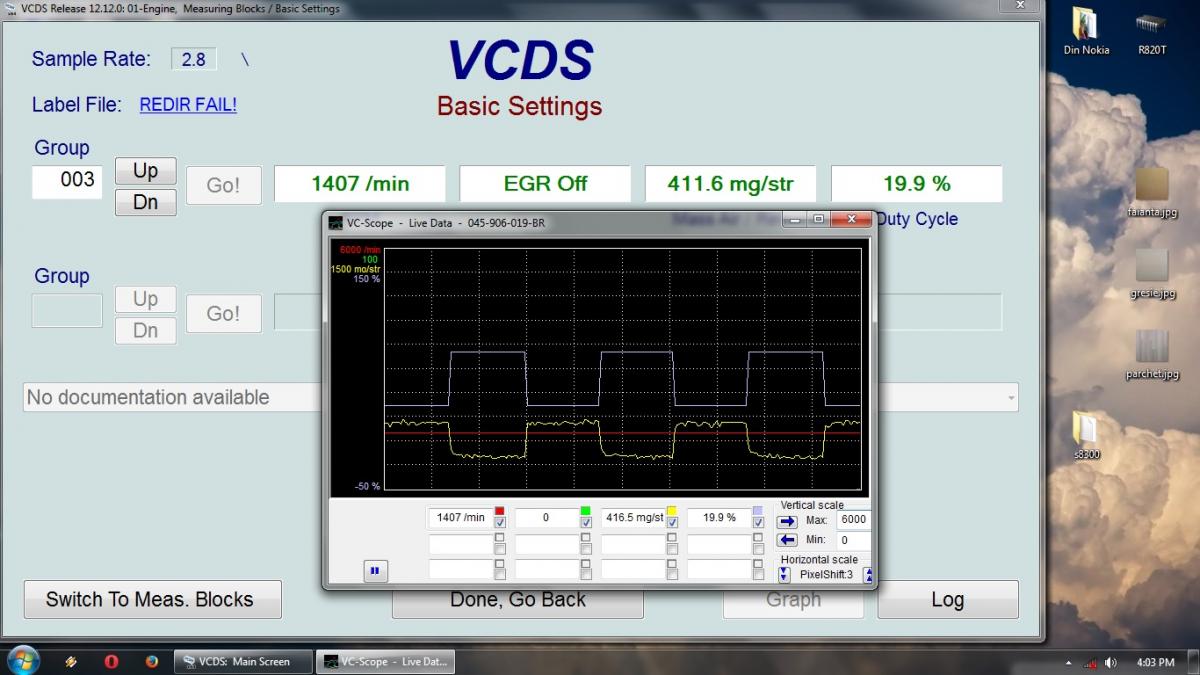Expand the 'No documentation available' dropdown
Image resolution: width=1200 pixels, height=675 pixels.
tap(1012, 398)
